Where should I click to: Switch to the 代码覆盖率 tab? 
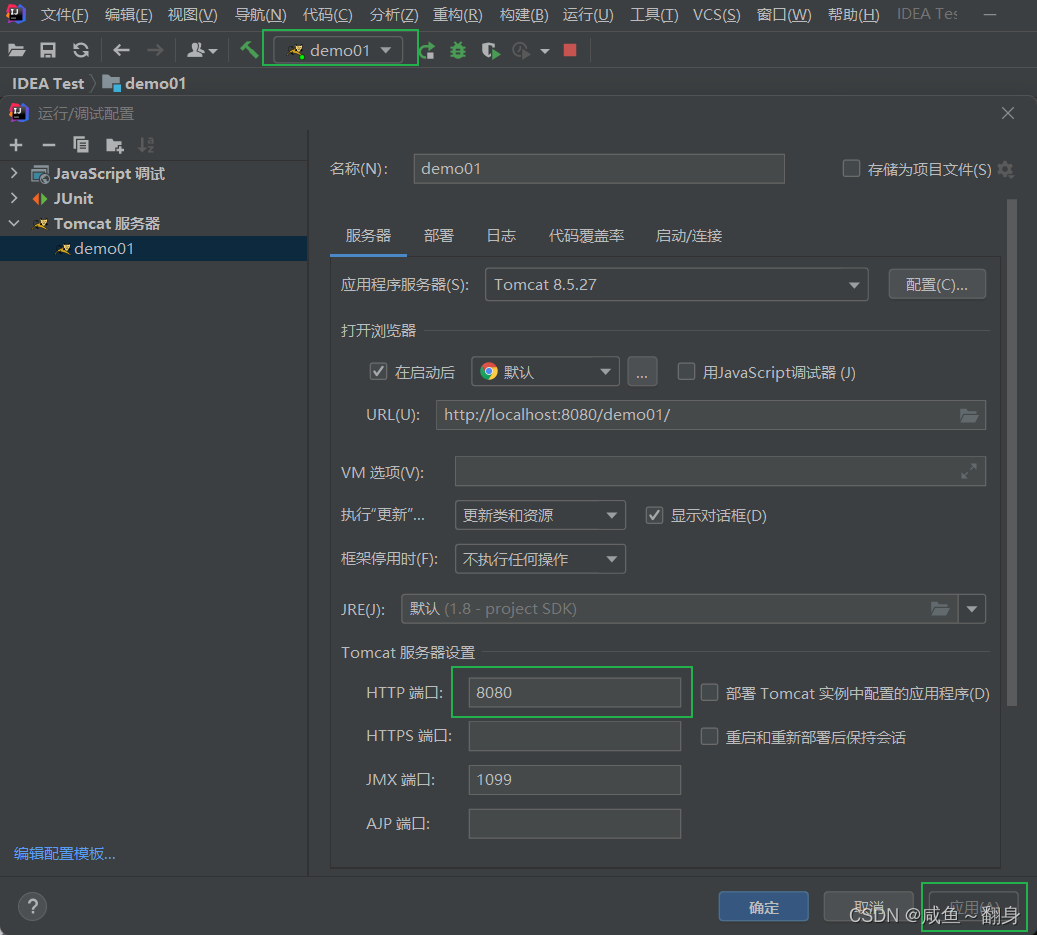(586, 235)
